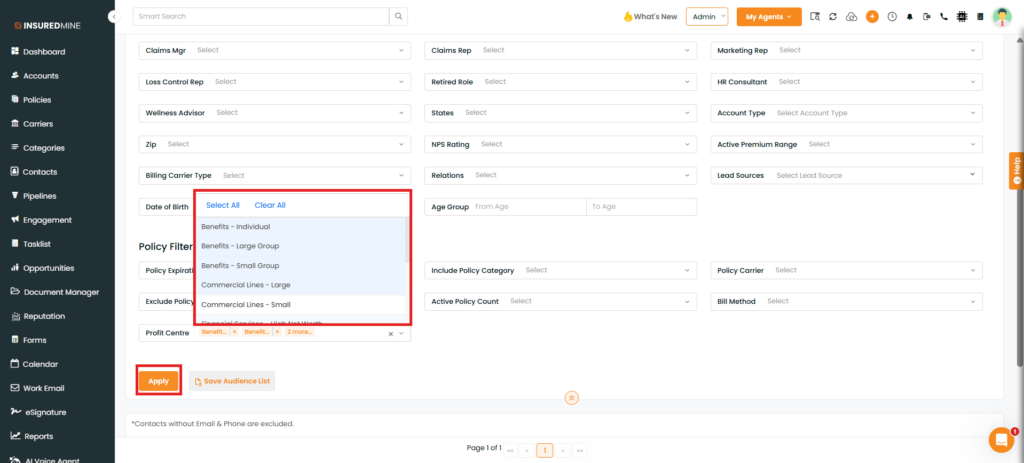
Task: Go to Document Manager in sidebar
Action: coord(61,292)
